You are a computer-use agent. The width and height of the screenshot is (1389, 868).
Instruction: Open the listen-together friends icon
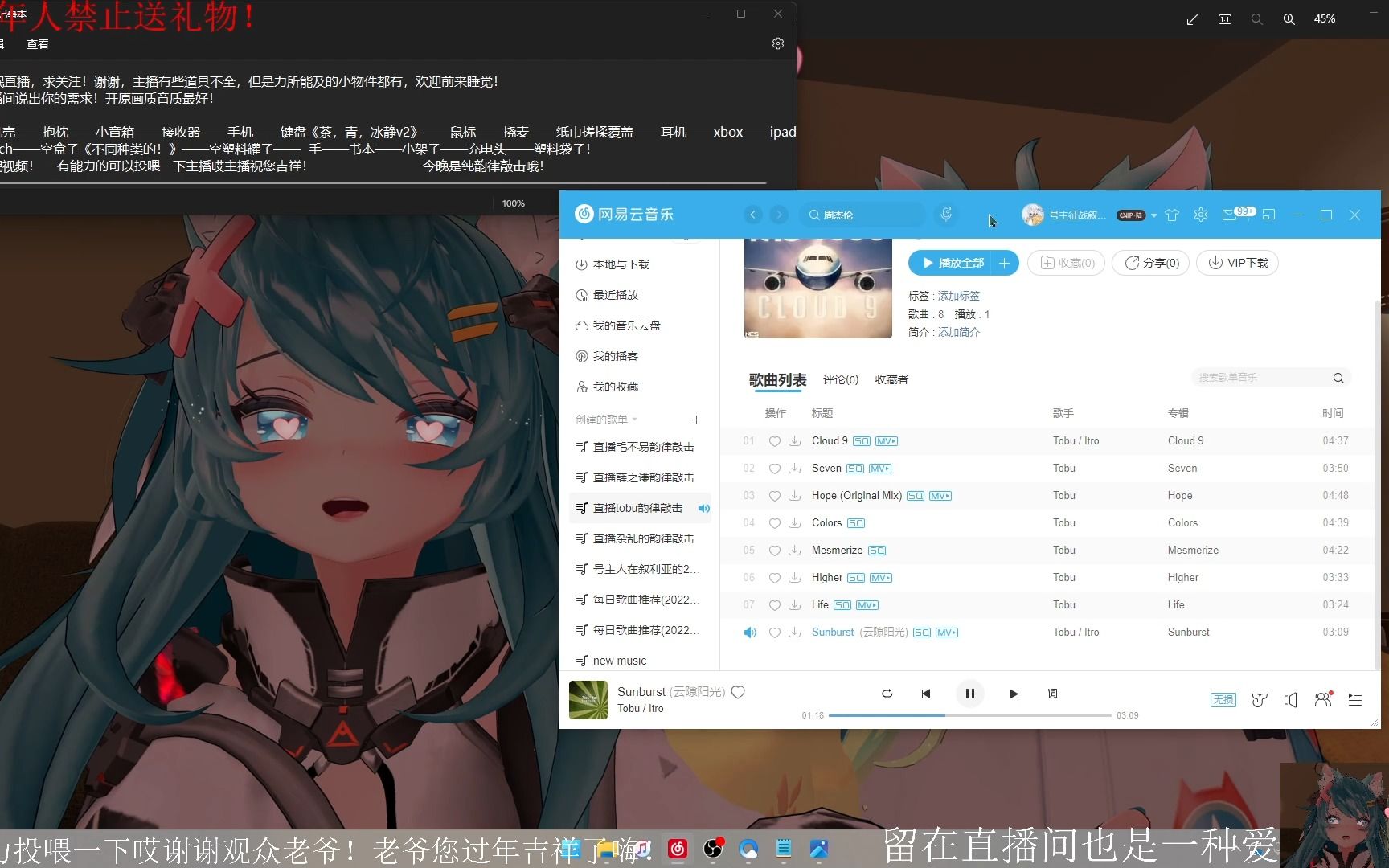[x=1323, y=699]
